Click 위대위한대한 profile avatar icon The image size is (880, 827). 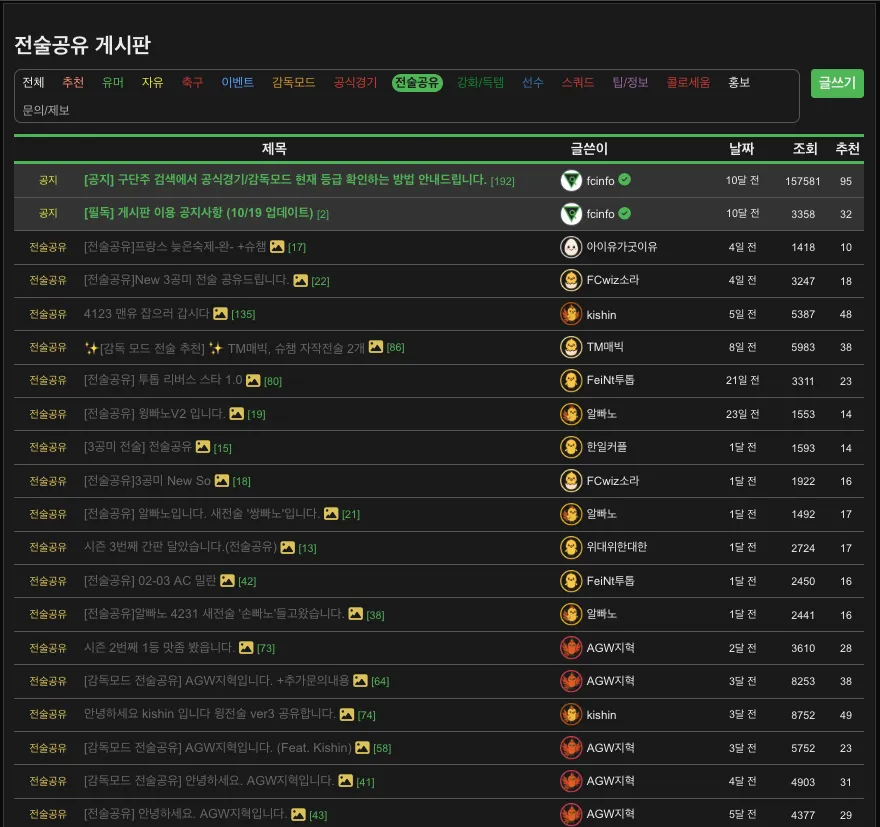(571, 547)
